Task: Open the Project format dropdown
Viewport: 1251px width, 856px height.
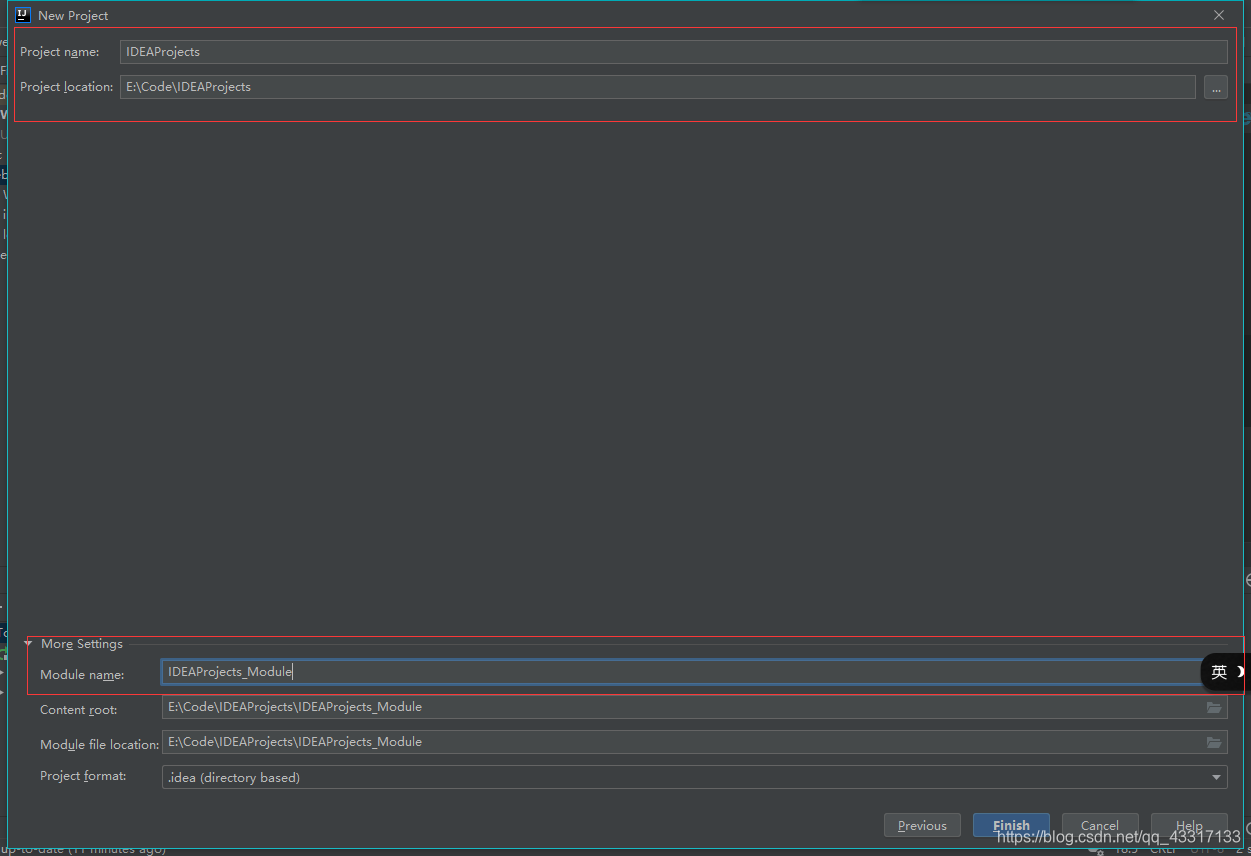Action: click(x=694, y=777)
